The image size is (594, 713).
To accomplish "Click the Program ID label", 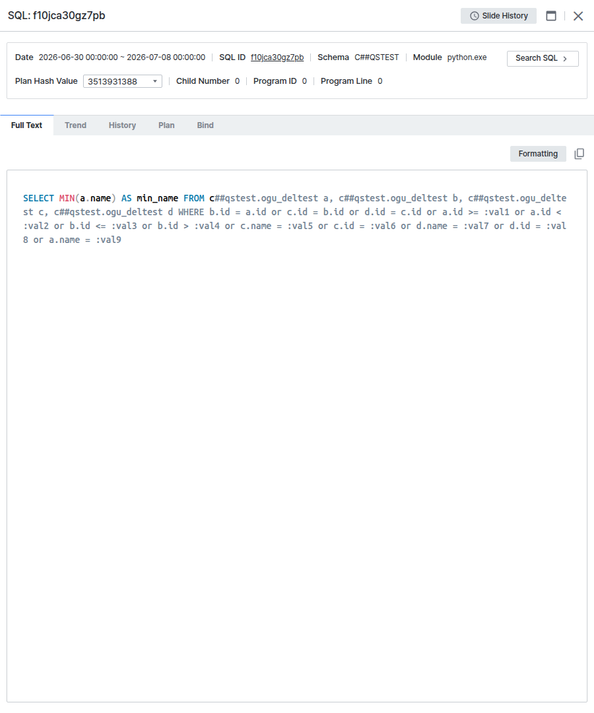I will point(275,81).
